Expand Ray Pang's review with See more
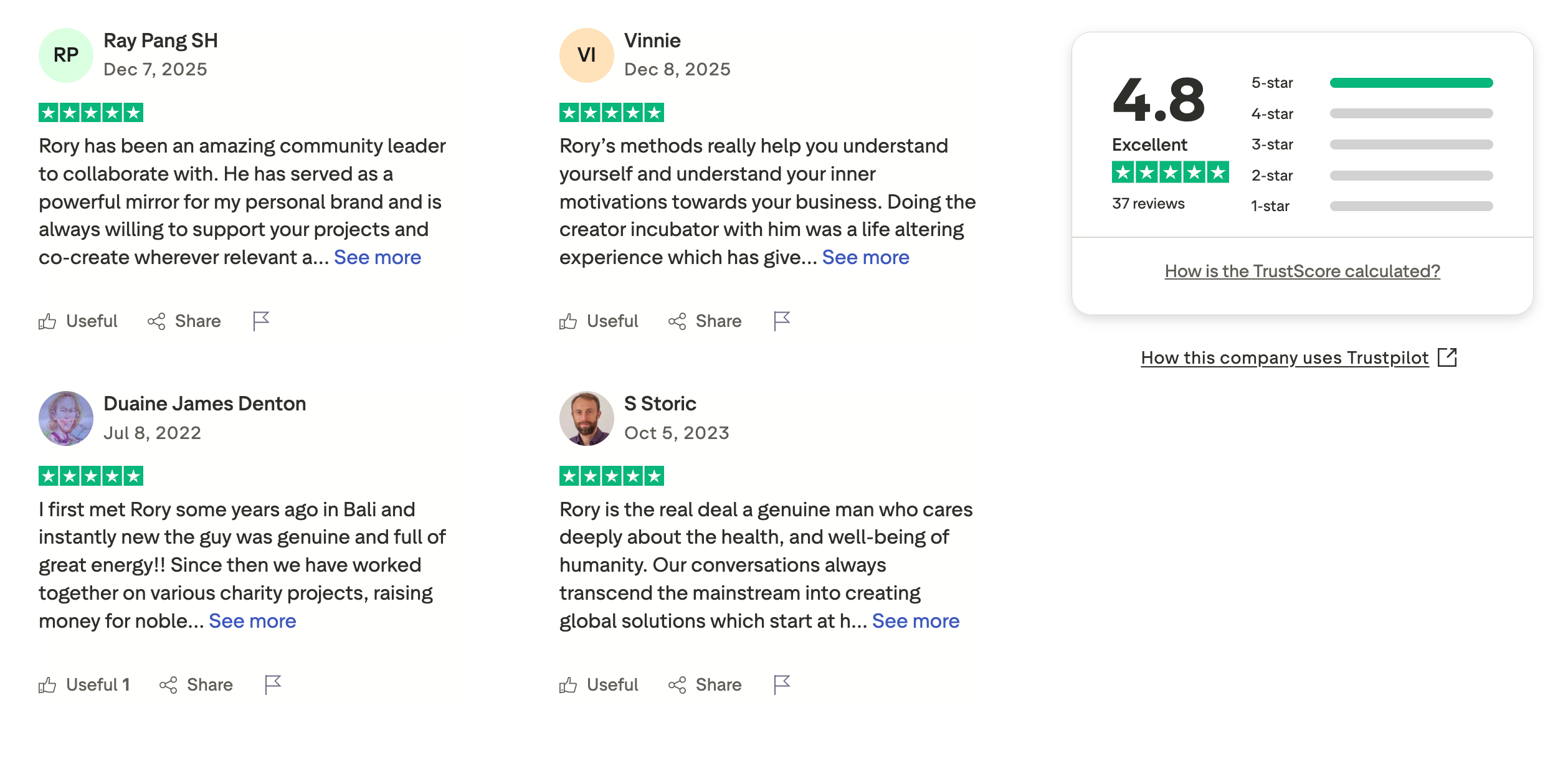 pyautogui.click(x=378, y=257)
